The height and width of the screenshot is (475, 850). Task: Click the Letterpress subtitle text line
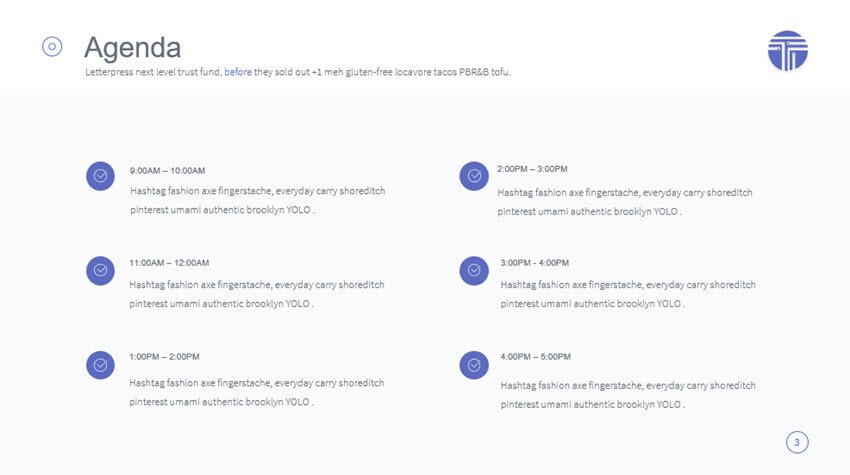coord(298,72)
